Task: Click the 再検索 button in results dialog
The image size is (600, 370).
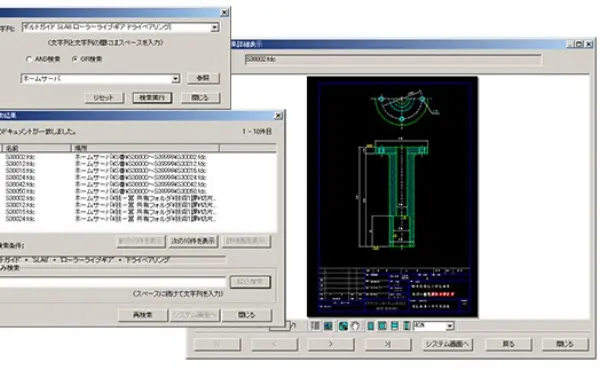Action: [x=143, y=315]
